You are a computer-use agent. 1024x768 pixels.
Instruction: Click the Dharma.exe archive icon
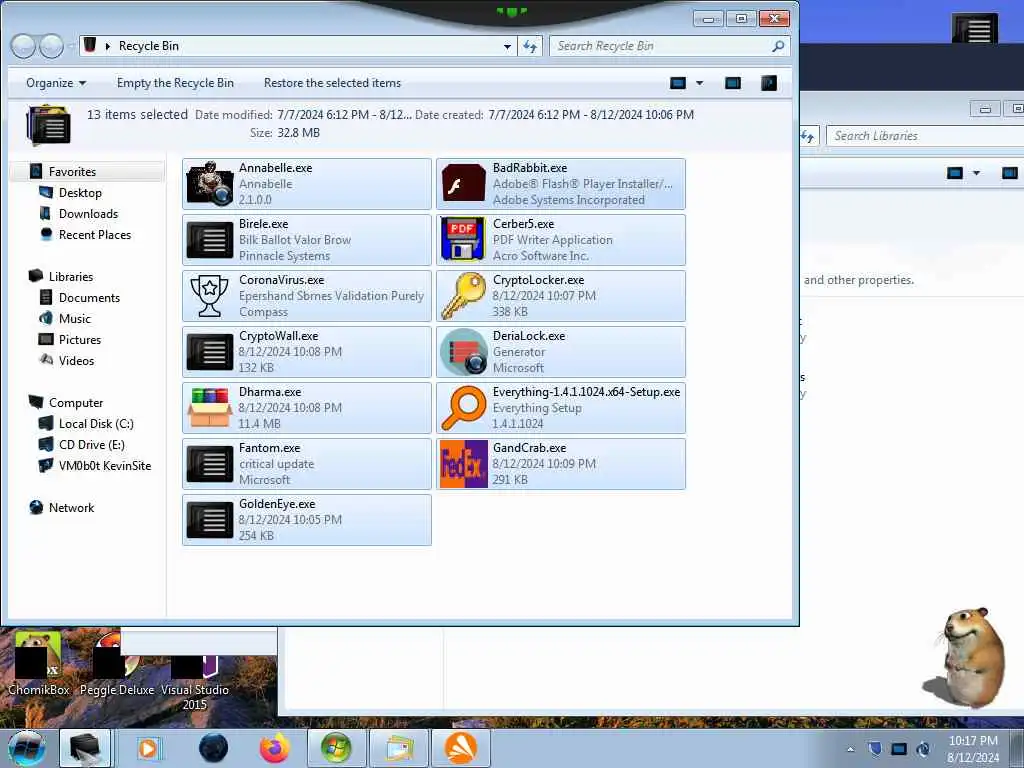pos(210,408)
